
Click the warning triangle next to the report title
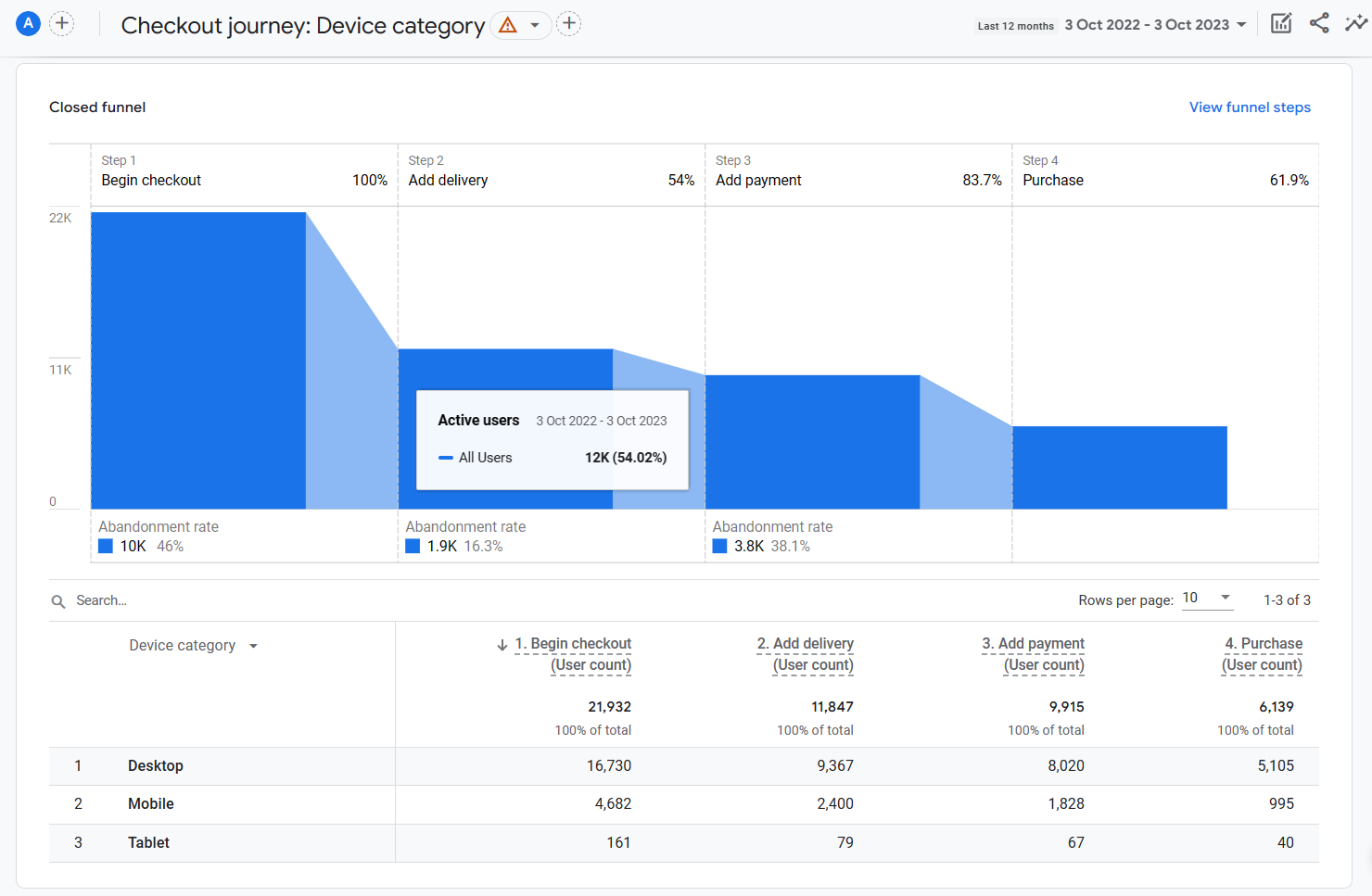pos(506,26)
